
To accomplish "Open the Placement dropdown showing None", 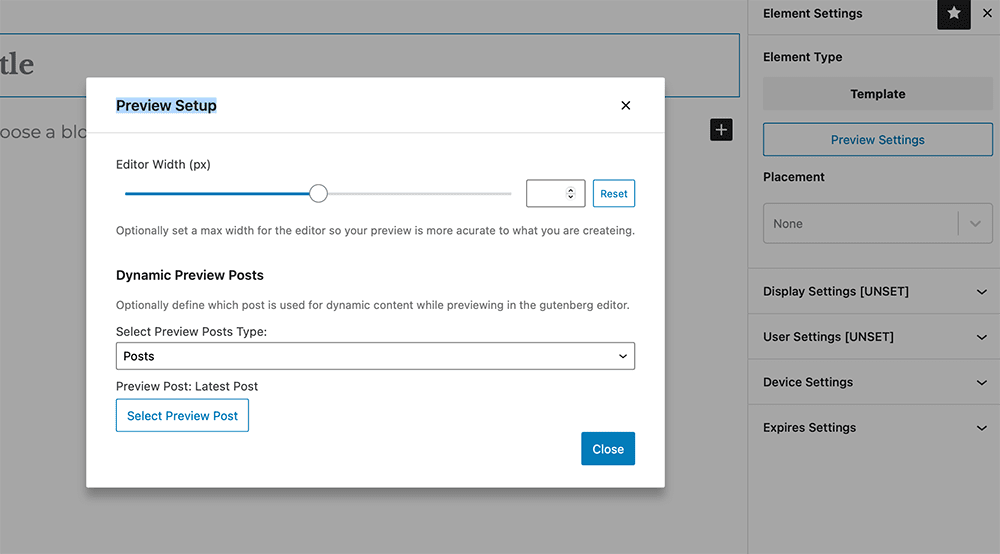I will (x=877, y=224).
